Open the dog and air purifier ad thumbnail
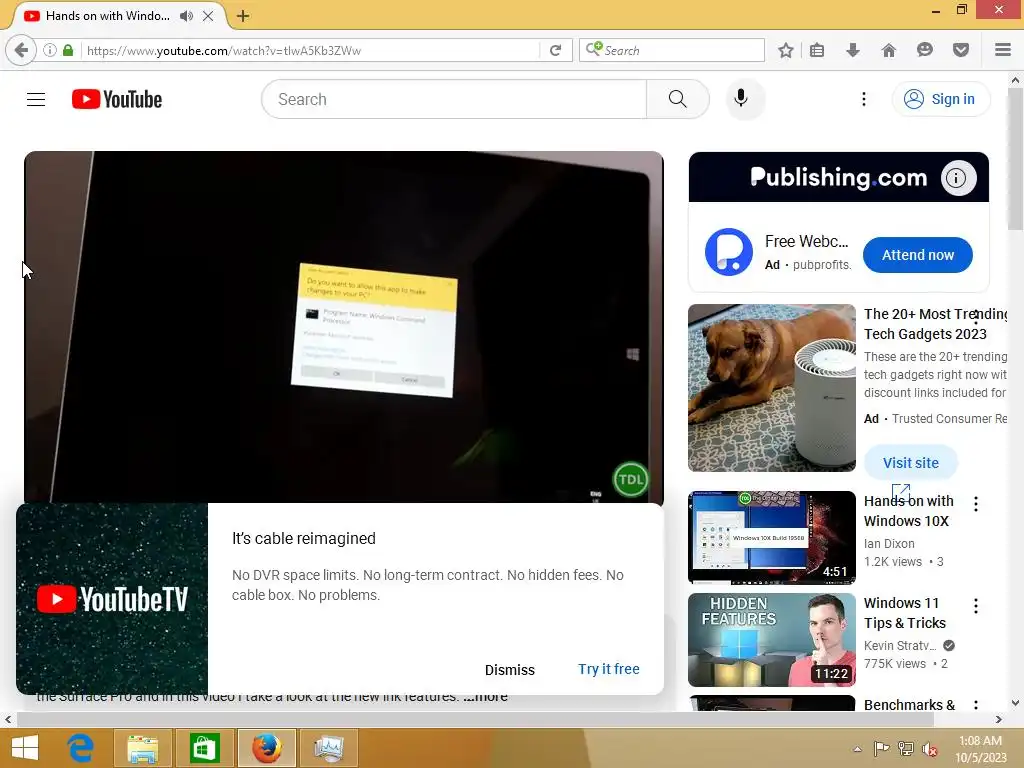The image size is (1024, 768). pos(771,388)
